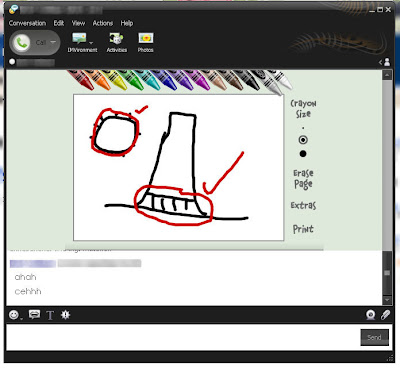Click the conversation scrollbar down arrow
400x369 pixels.
(387, 300)
